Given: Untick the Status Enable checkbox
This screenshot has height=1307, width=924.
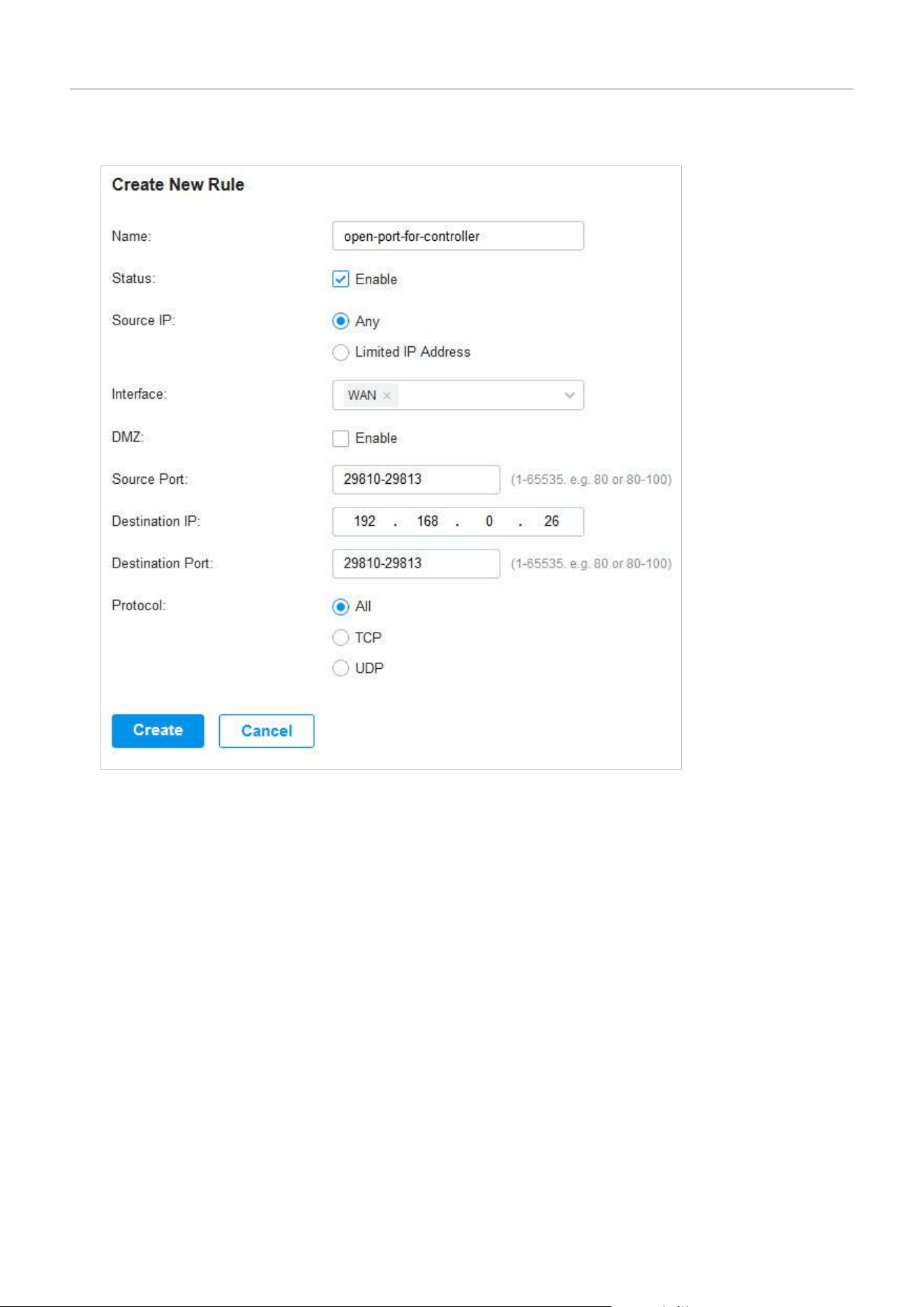Looking at the screenshot, I should 341,279.
